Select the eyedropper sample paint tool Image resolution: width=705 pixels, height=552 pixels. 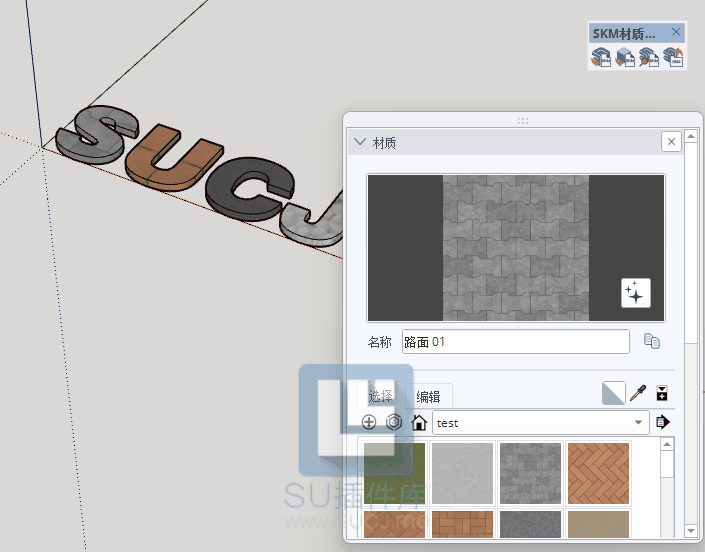[638, 394]
